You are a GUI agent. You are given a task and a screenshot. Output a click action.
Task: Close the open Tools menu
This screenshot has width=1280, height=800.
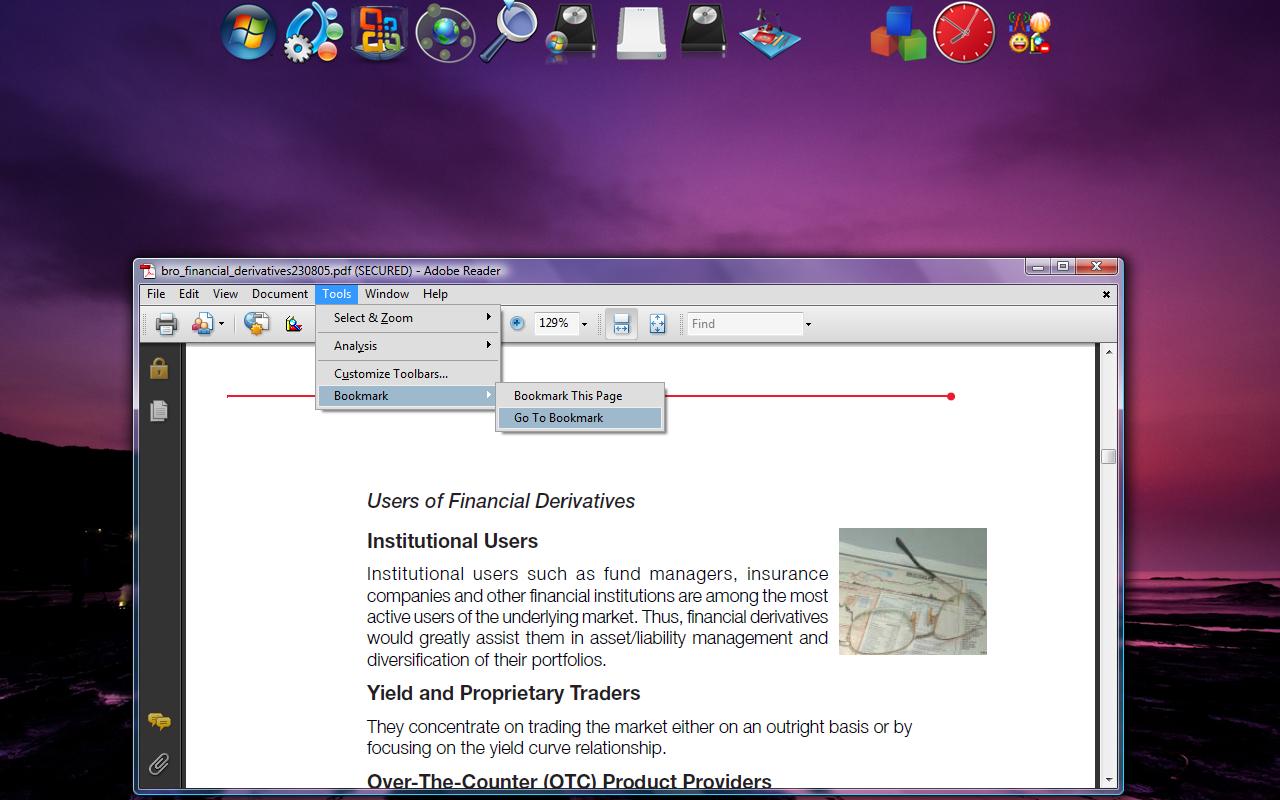(337, 294)
